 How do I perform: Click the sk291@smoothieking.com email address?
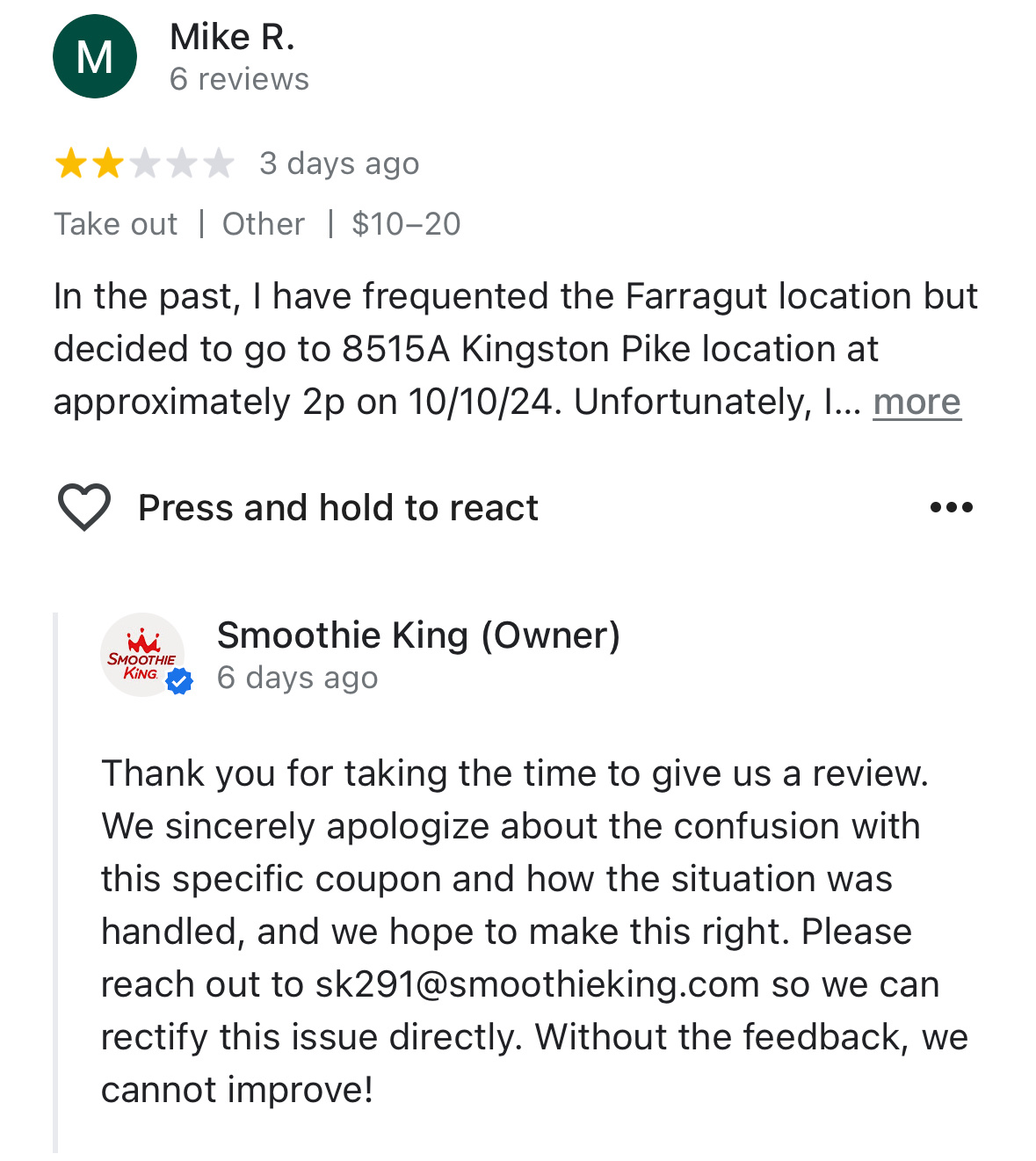tap(537, 984)
